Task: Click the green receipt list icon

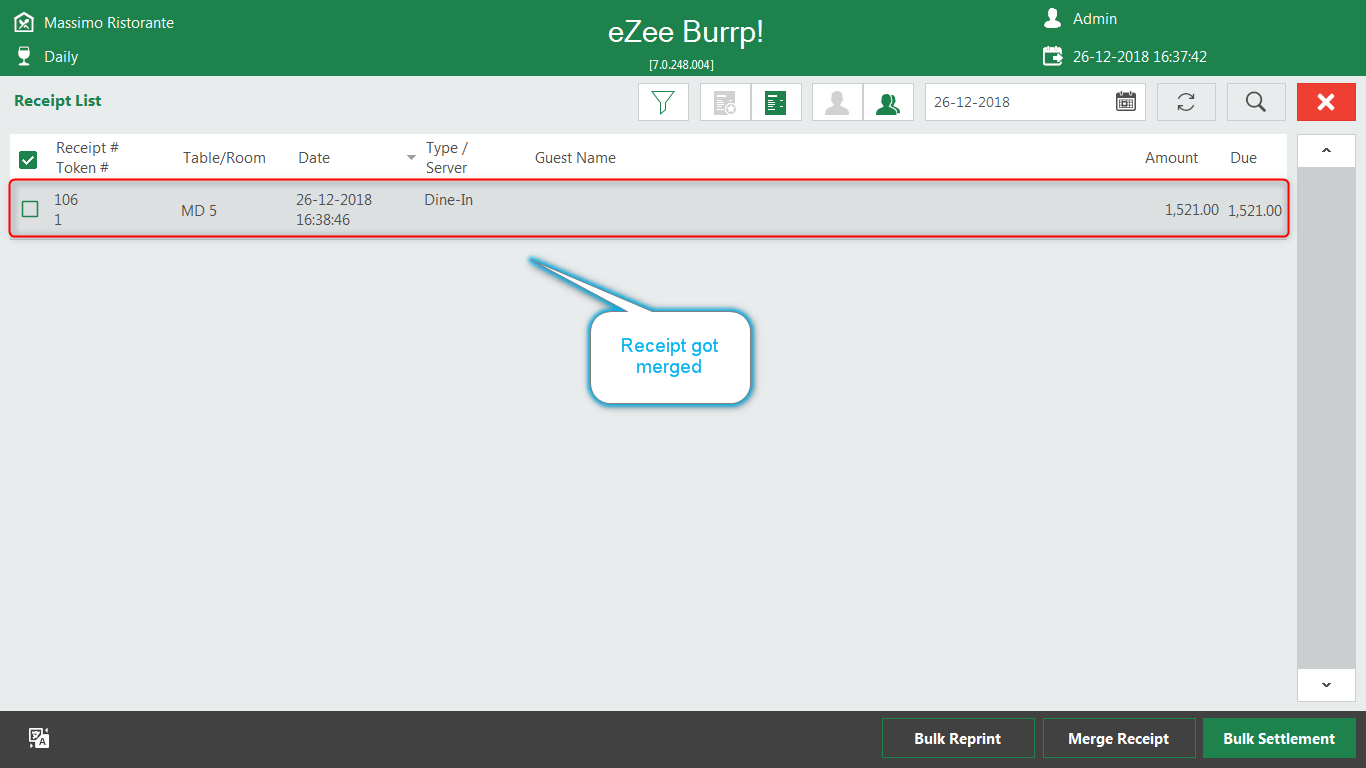Action: coord(776,102)
